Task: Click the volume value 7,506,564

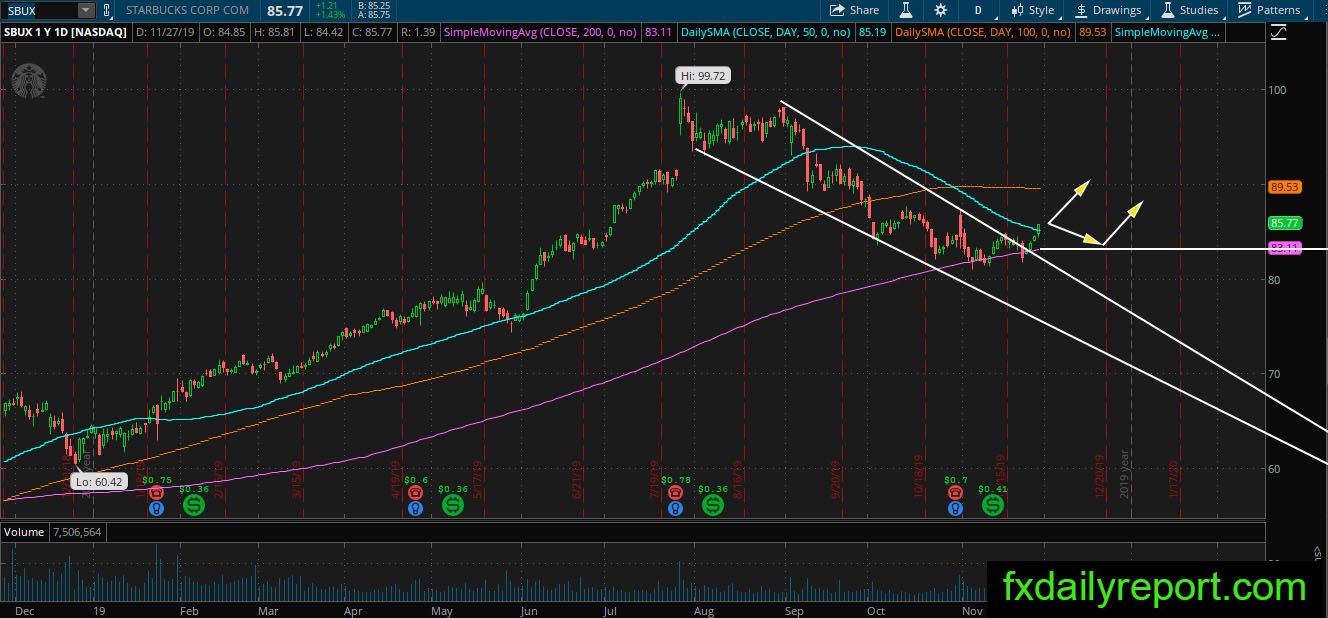Action: (79, 532)
